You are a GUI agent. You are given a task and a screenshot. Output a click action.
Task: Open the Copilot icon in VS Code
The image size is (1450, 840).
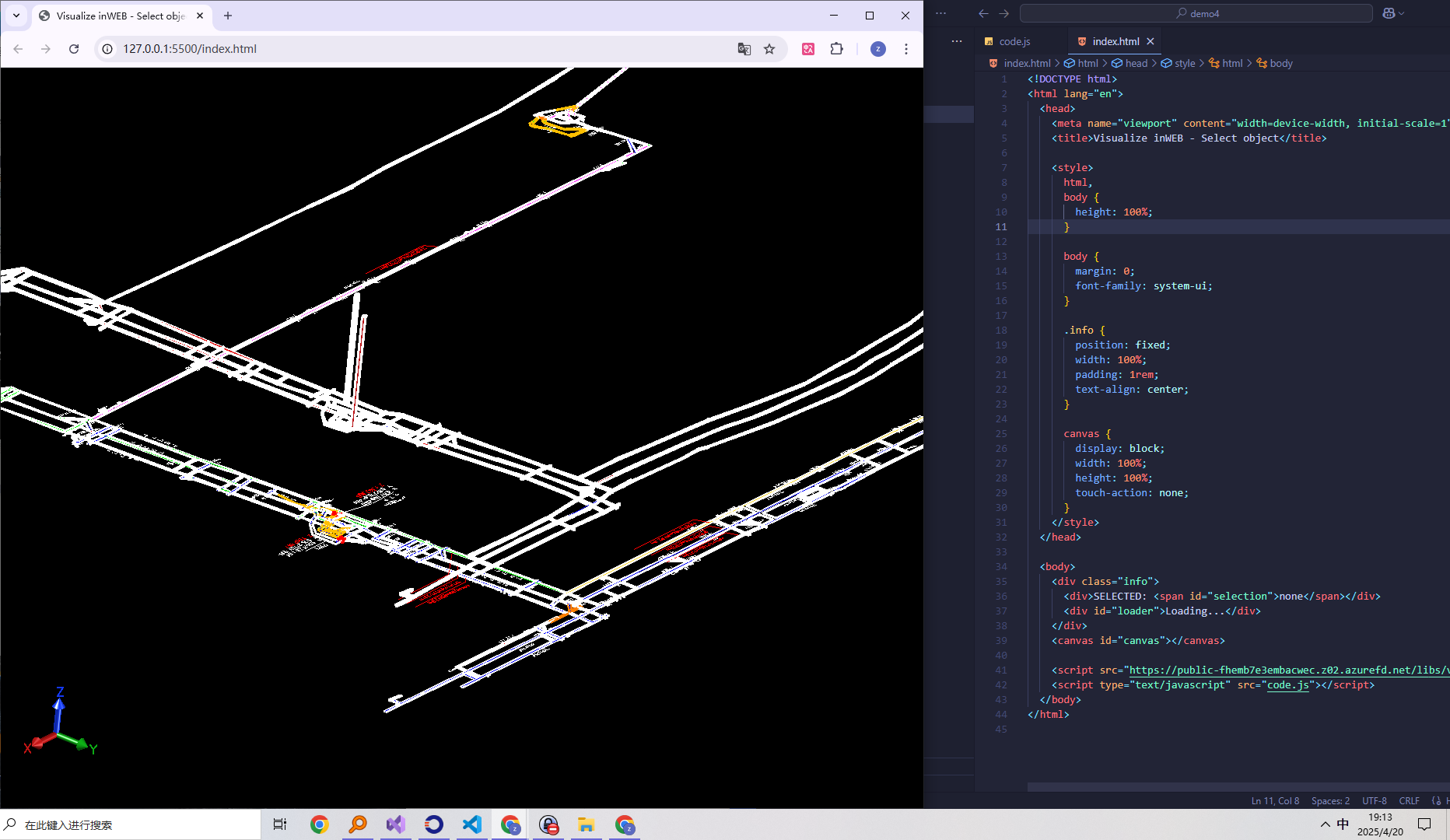[1389, 13]
